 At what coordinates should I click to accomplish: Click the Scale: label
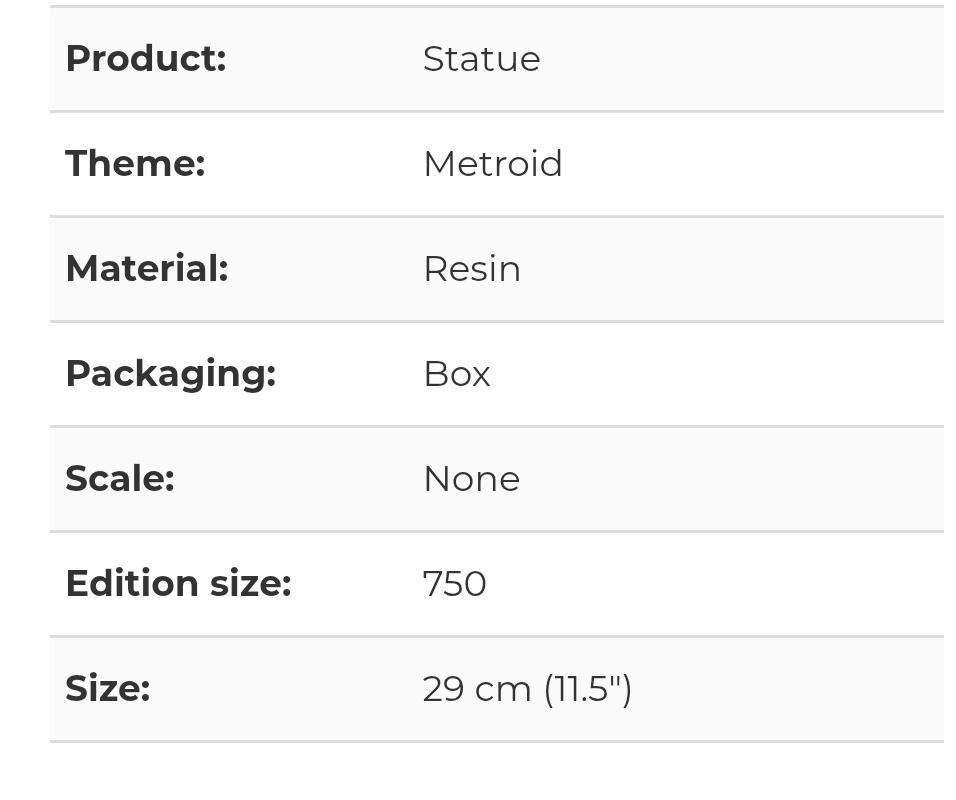(x=120, y=479)
